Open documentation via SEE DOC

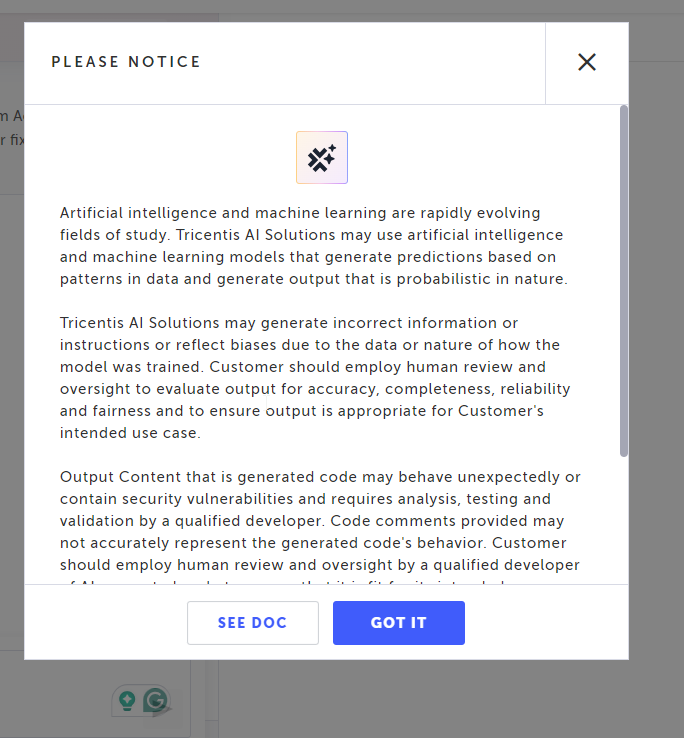click(252, 623)
